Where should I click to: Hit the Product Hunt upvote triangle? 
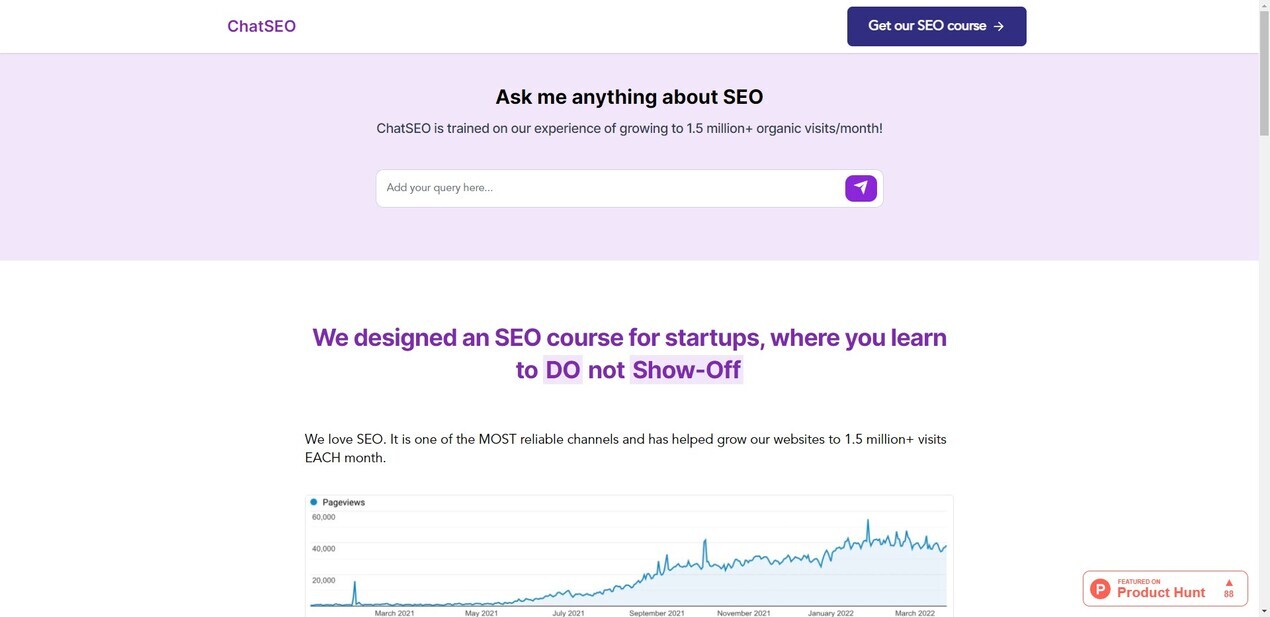click(1229, 583)
